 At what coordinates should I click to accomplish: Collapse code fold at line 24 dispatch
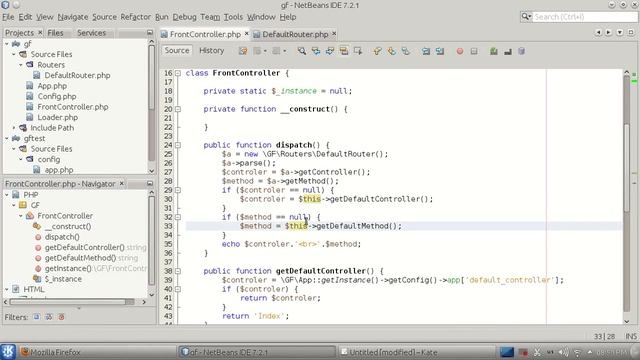178,145
